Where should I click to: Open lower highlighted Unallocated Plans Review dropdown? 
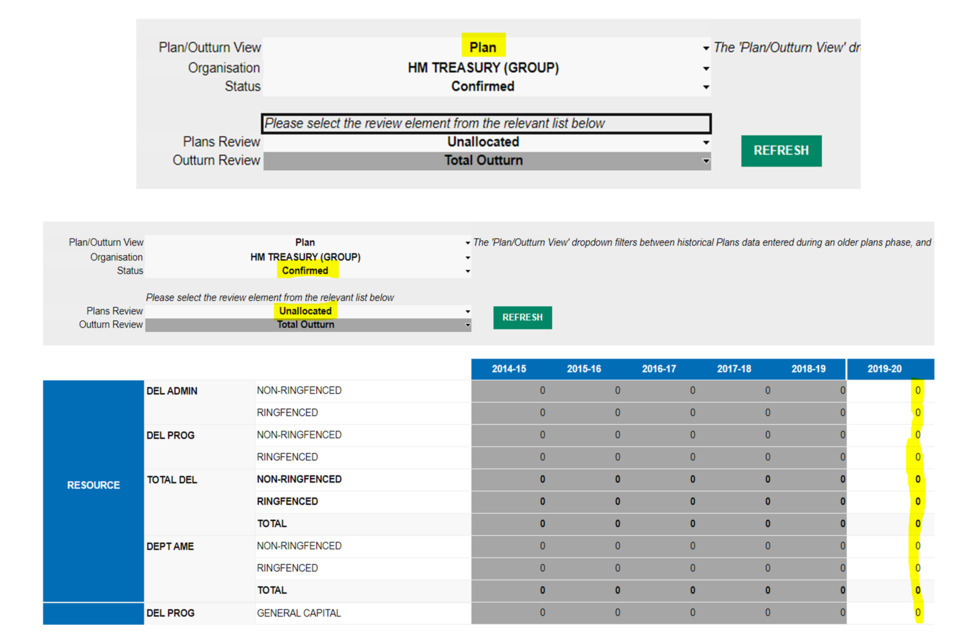(x=467, y=311)
